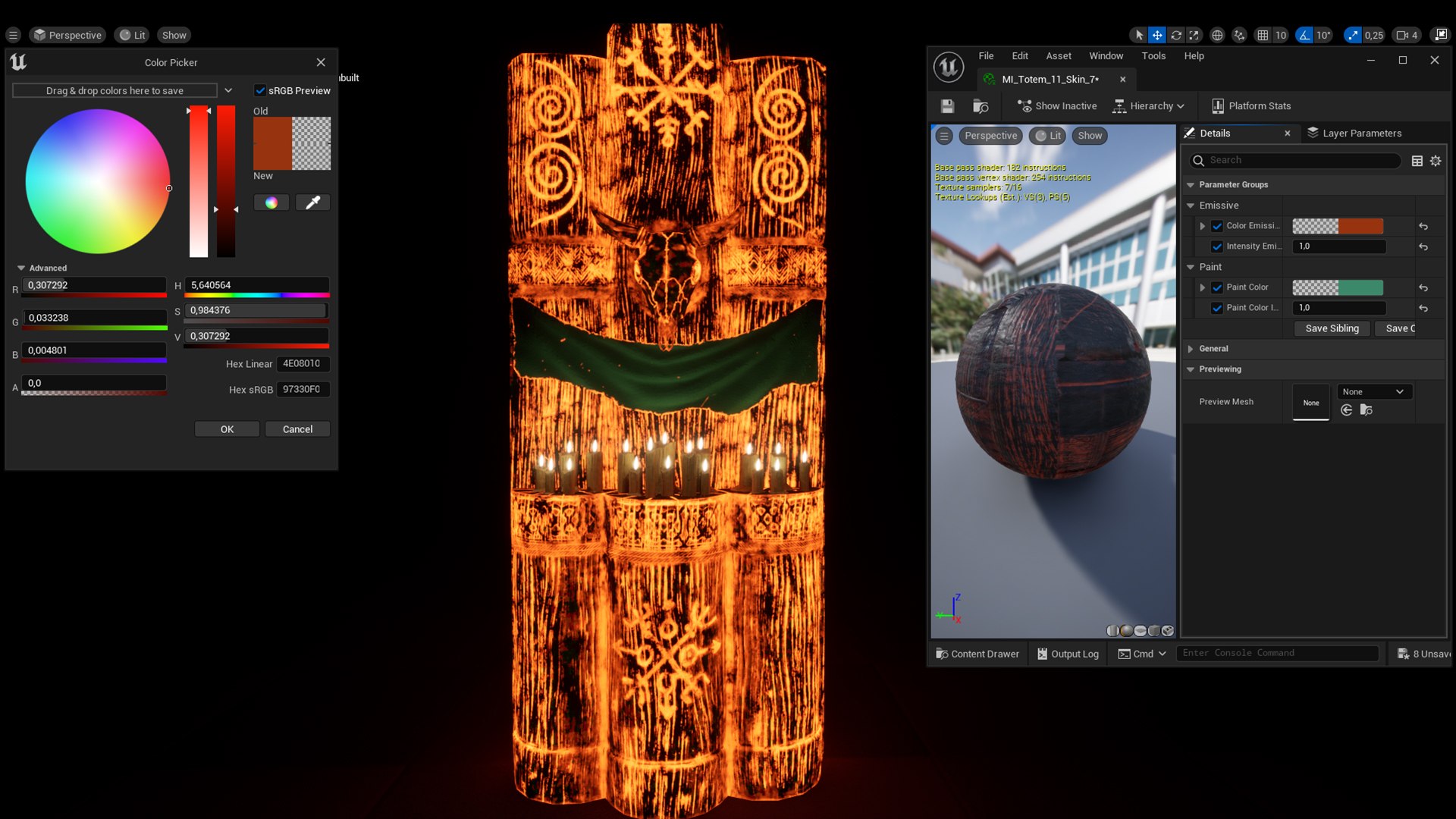Toggle world coordinate system globe icon
The image size is (1456, 819).
coord(1217,35)
